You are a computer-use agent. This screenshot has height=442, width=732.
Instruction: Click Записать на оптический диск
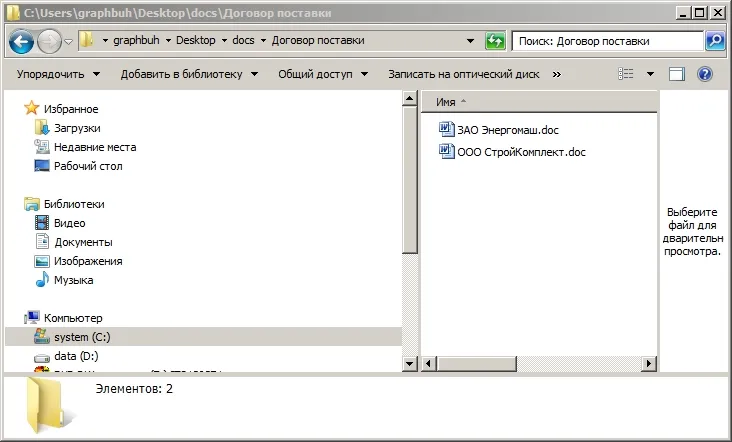[464, 74]
